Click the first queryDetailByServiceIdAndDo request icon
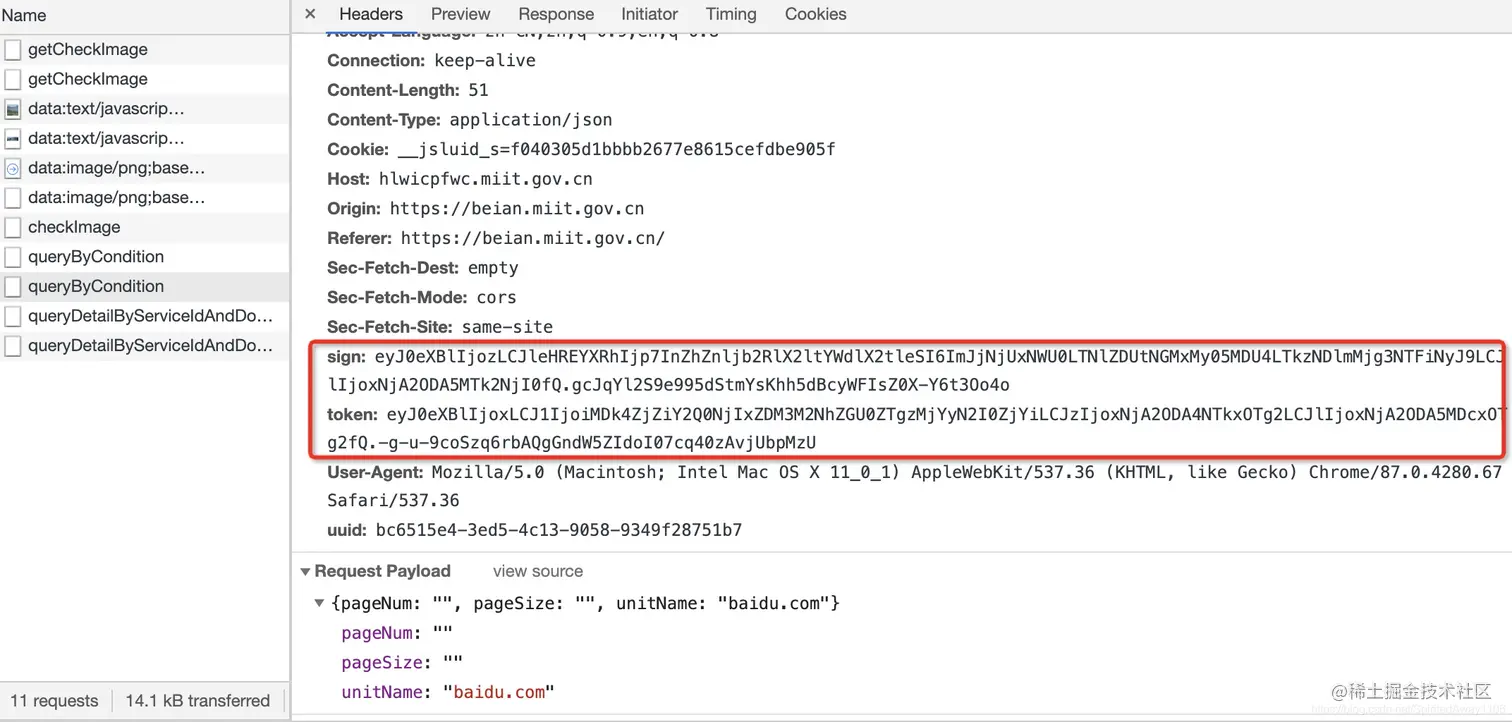The height and width of the screenshot is (722, 1512). click(x=13, y=316)
